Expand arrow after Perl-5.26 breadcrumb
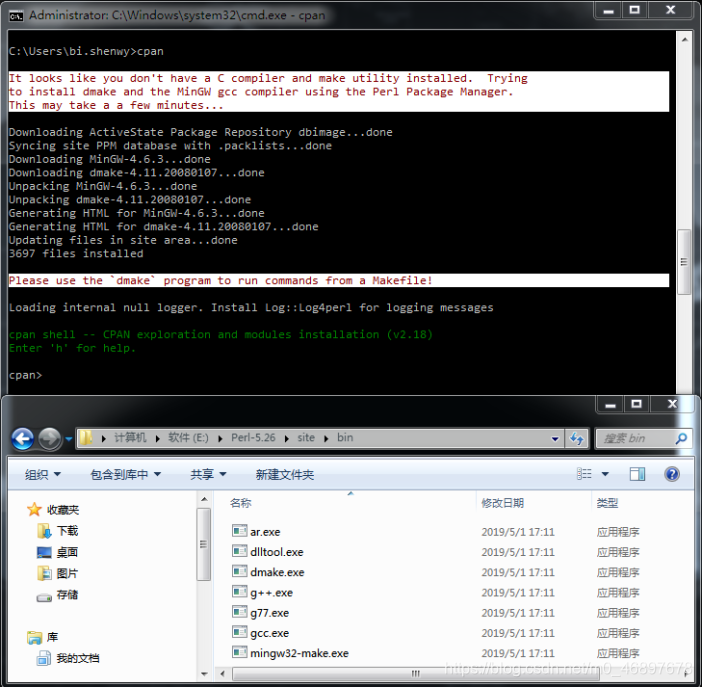 coord(287,438)
